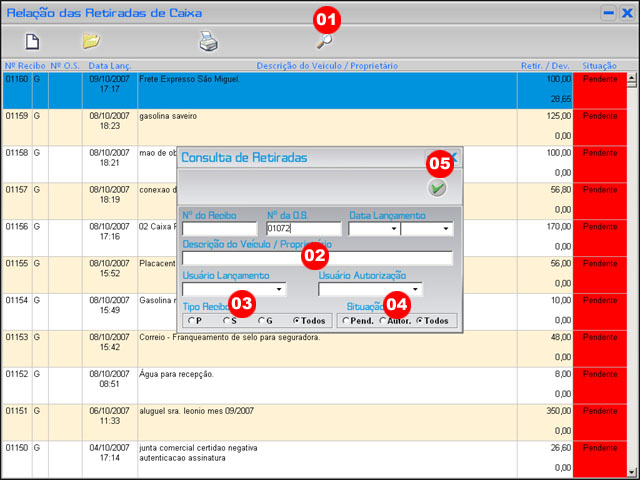Click the Pendente status of receipt 01160
Viewport: 640px width, 480px height.
point(600,78)
